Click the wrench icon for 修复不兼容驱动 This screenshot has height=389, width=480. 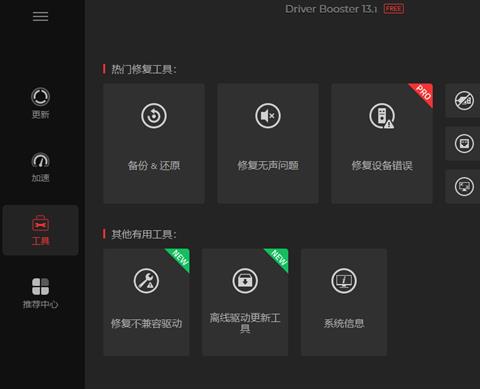tap(146, 281)
